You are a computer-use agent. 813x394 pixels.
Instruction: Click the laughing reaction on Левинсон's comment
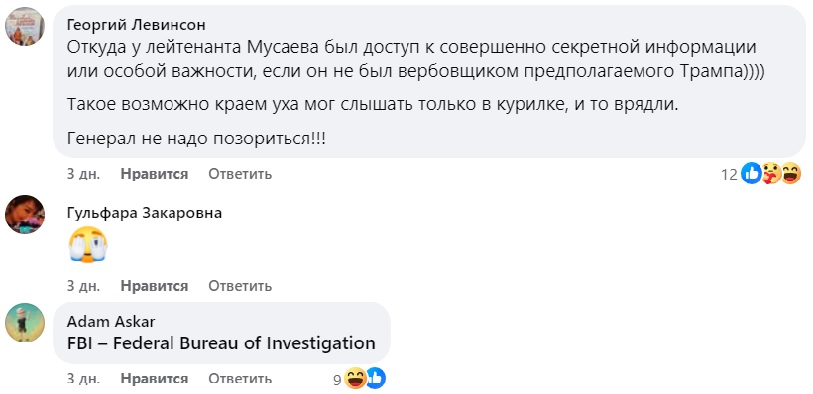point(791,173)
